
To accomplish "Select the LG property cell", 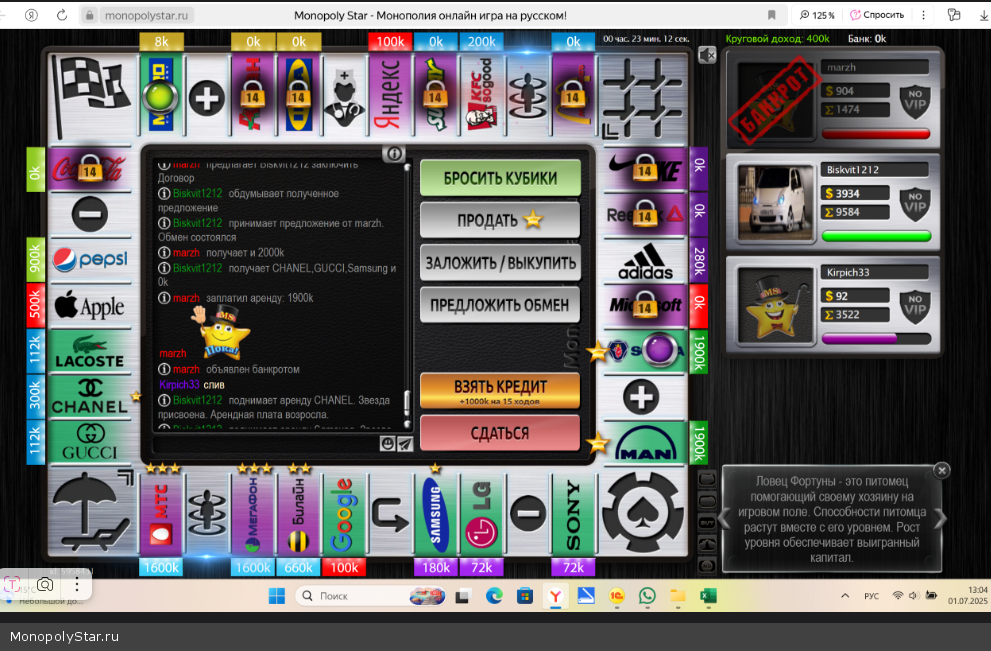I will [482, 514].
